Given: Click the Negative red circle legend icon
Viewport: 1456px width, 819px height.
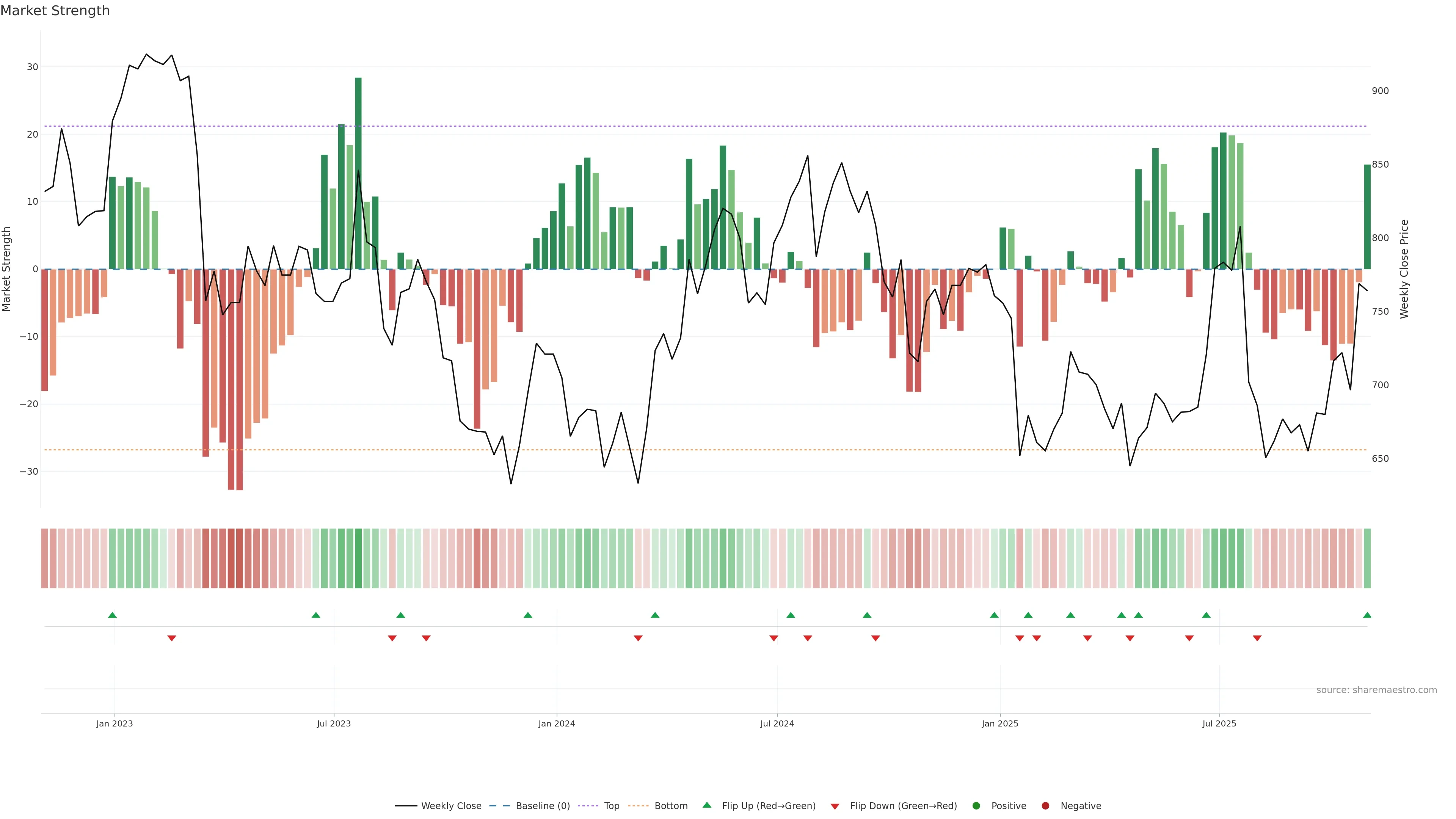Looking at the screenshot, I should pyautogui.click(x=1045, y=806).
